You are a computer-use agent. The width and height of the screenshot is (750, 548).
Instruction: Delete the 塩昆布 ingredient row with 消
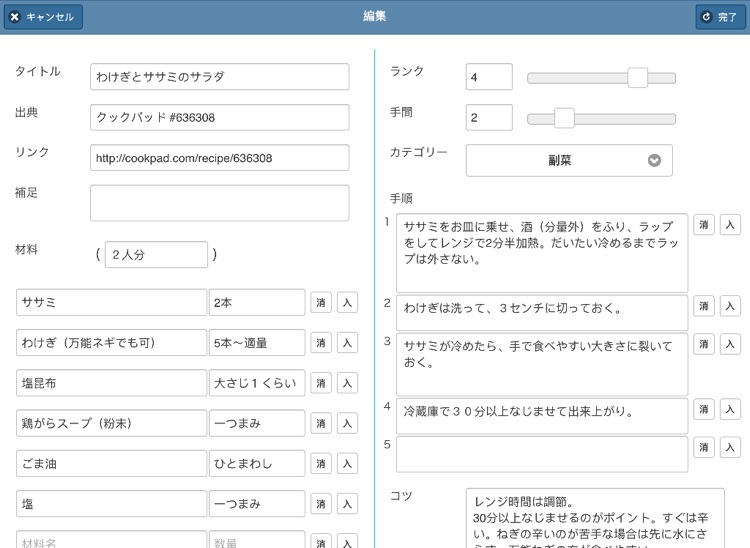point(321,383)
